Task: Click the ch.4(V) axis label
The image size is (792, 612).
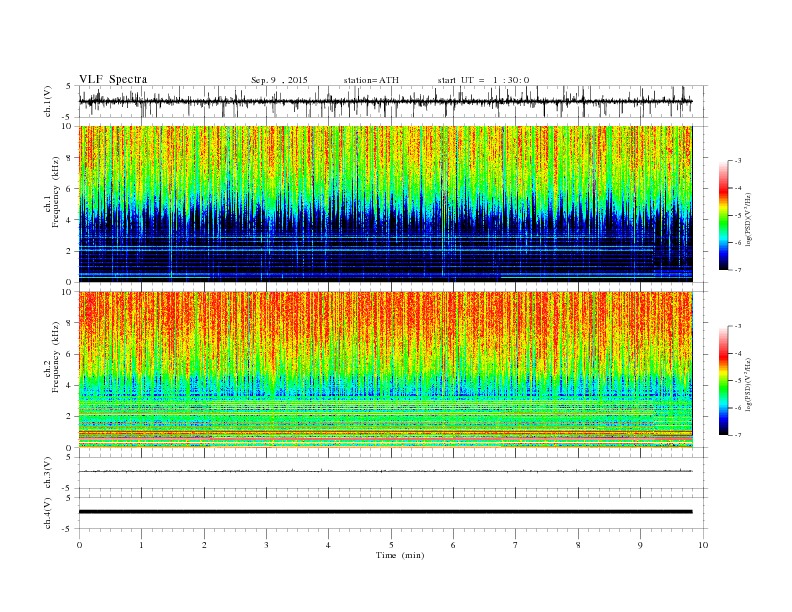Action: tap(48, 513)
